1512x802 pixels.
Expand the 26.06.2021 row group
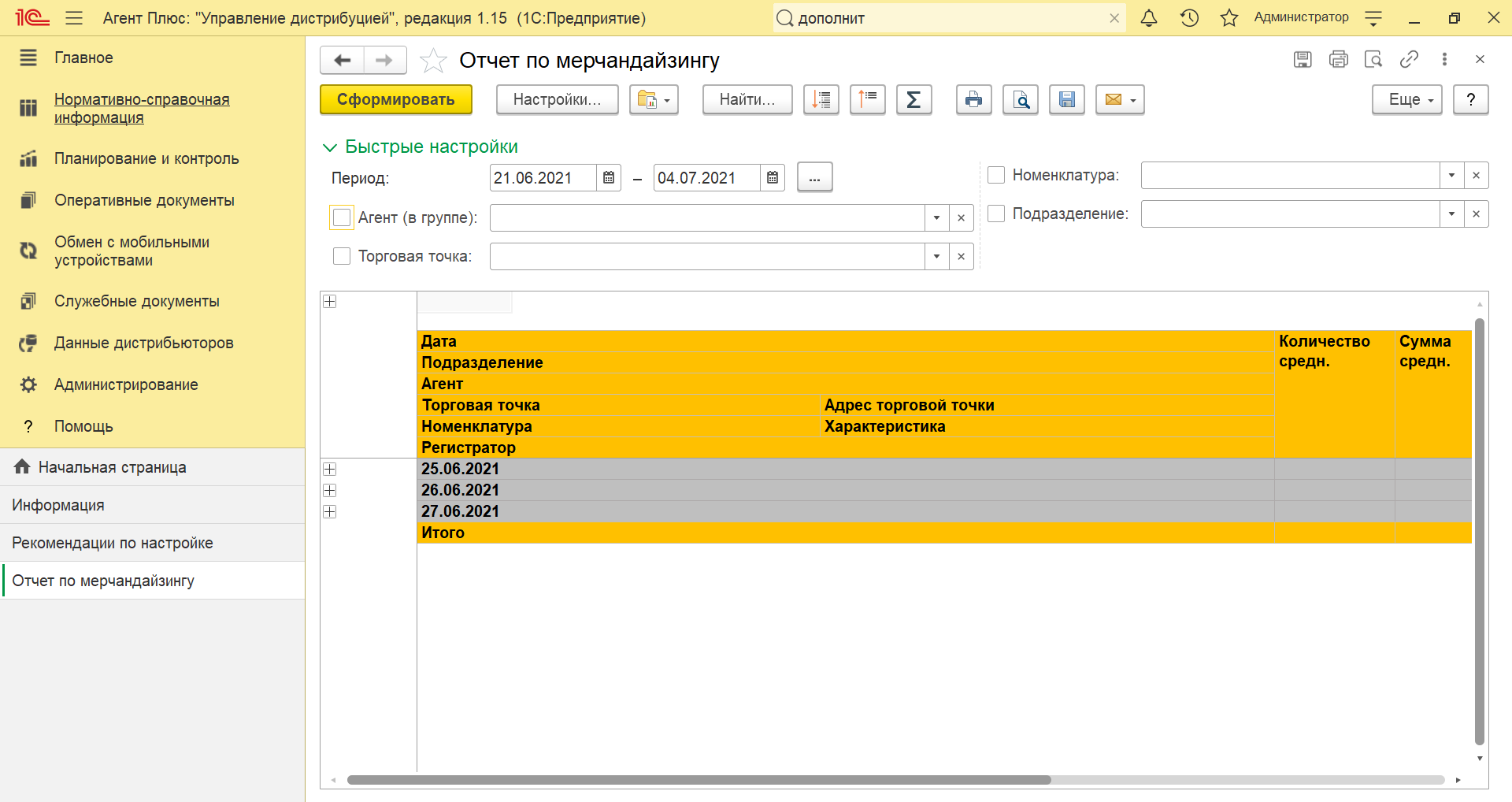pos(330,491)
